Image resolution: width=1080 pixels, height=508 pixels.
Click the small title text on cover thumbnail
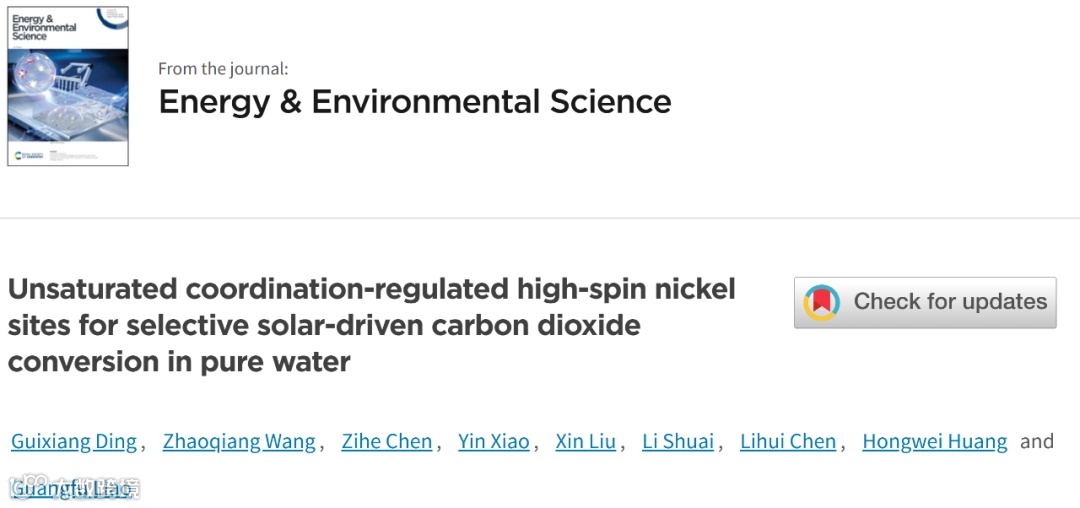(x=45, y=27)
